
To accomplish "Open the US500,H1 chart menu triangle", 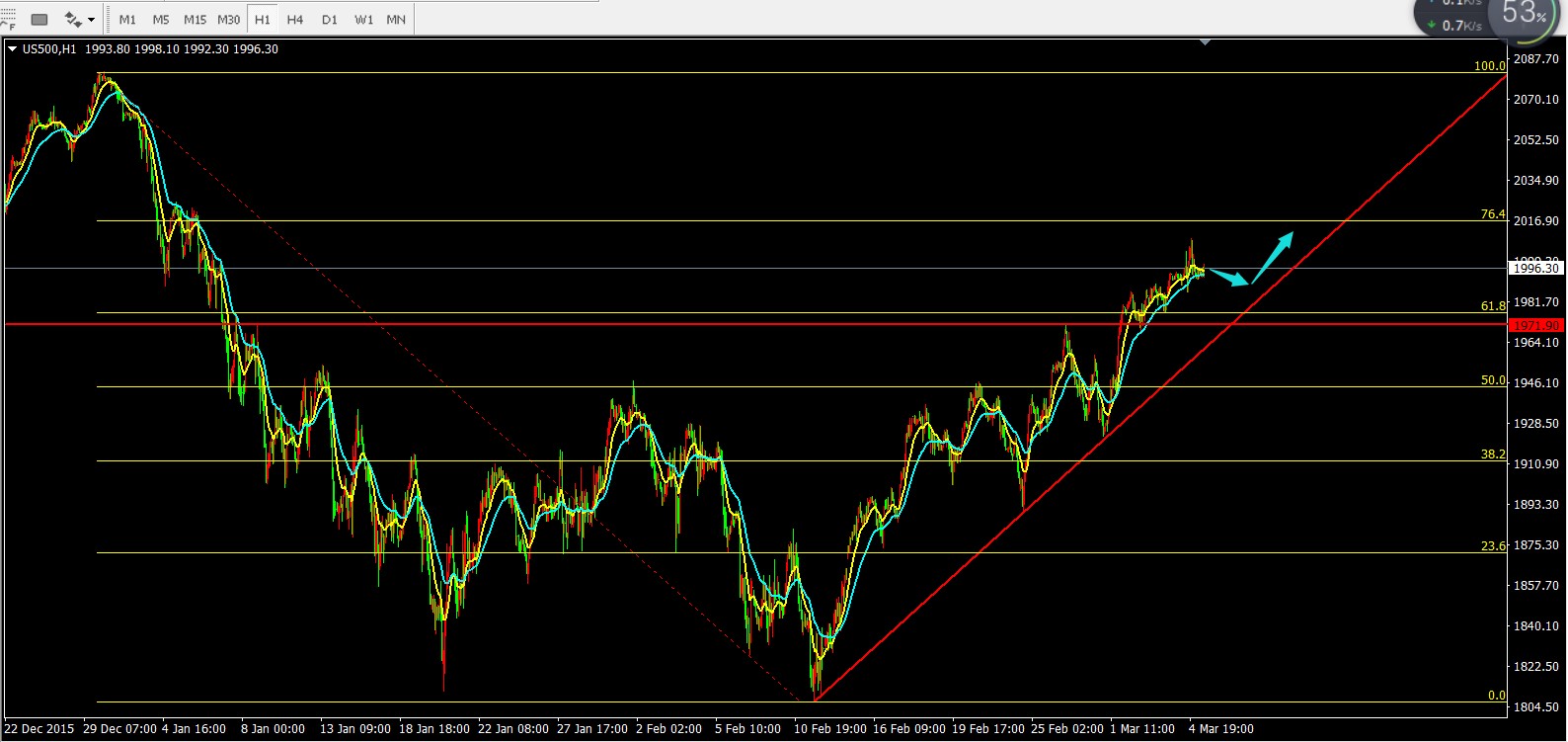I will (12, 48).
